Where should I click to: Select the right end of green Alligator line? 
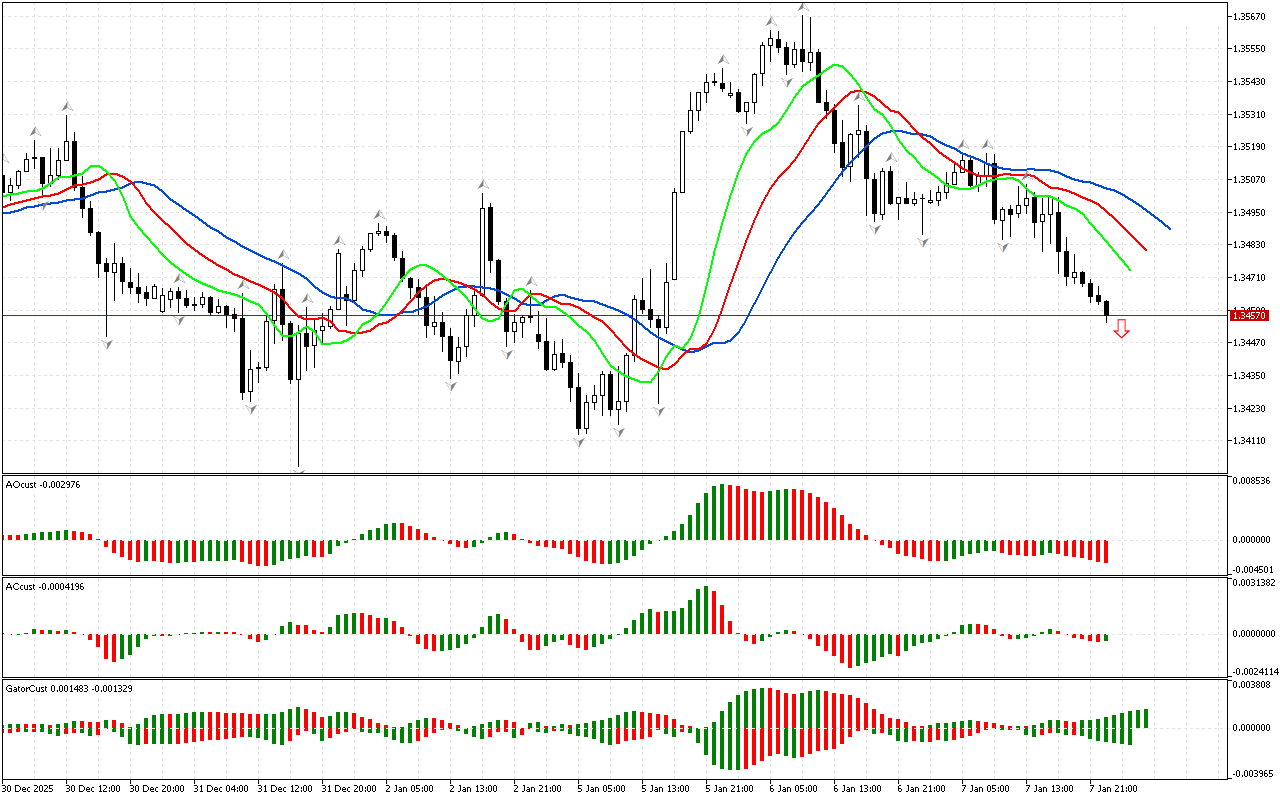point(1129,269)
